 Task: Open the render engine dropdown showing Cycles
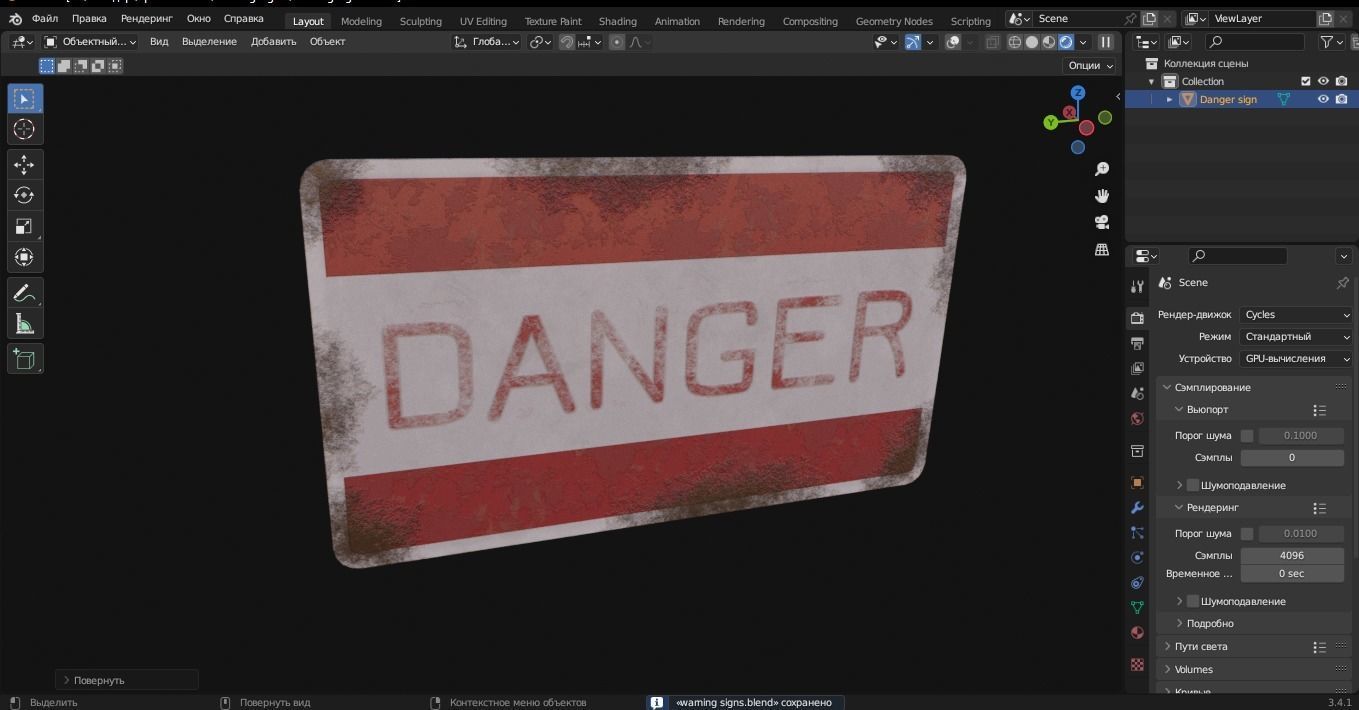(1296, 314)
